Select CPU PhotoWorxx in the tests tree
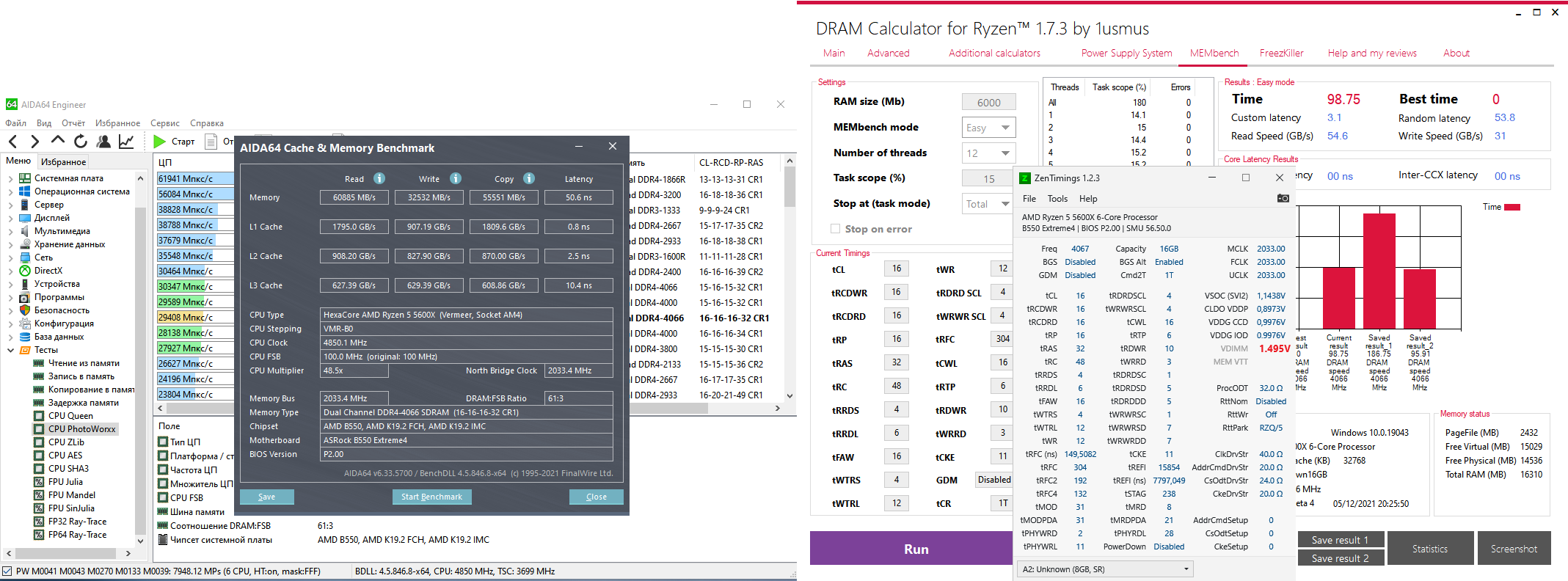The height and width of the screenshot is (581, 1568). 81,429
